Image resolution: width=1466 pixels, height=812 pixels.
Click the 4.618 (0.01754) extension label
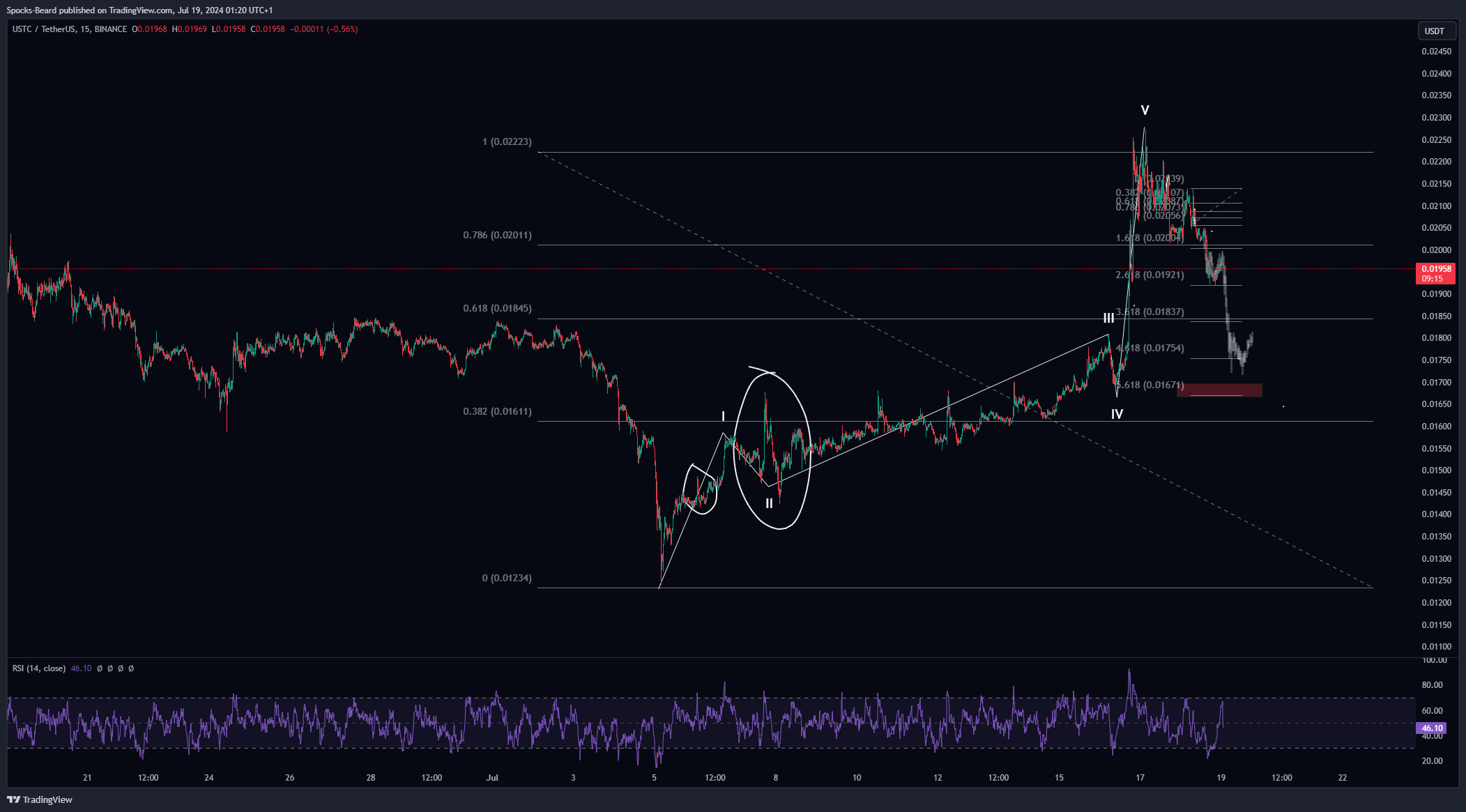click(x=1150, y=348)
